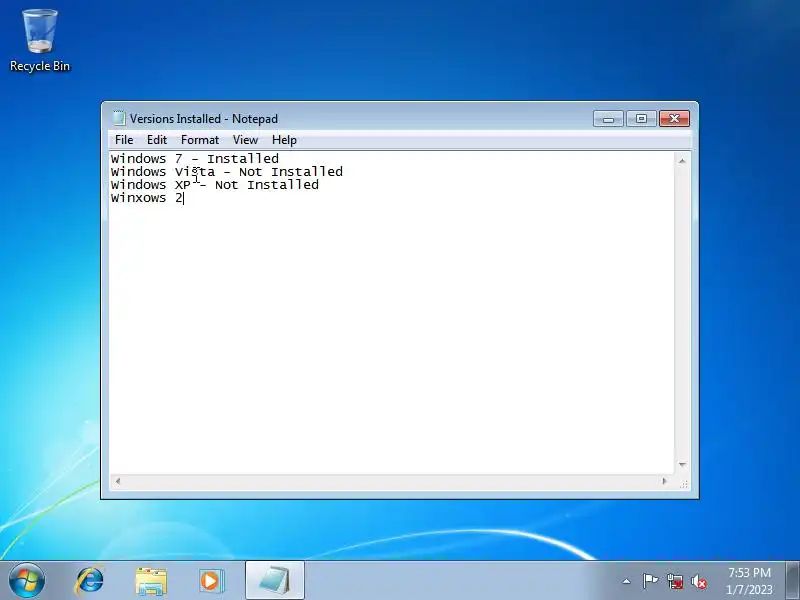Click the "Versions Installed - Notepad" title text

pos(204,119)
